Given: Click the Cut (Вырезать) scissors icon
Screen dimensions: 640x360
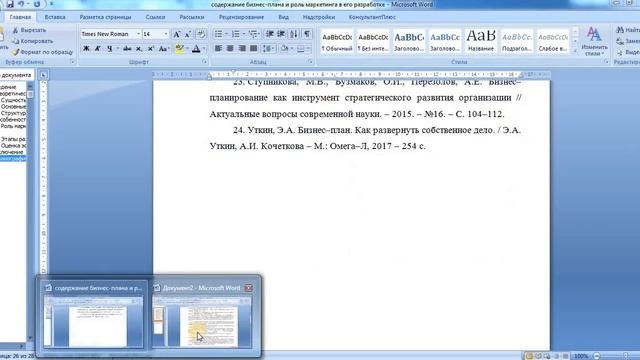Looking at the screenshot, I should pyautogui.click(x=16, y=30).
